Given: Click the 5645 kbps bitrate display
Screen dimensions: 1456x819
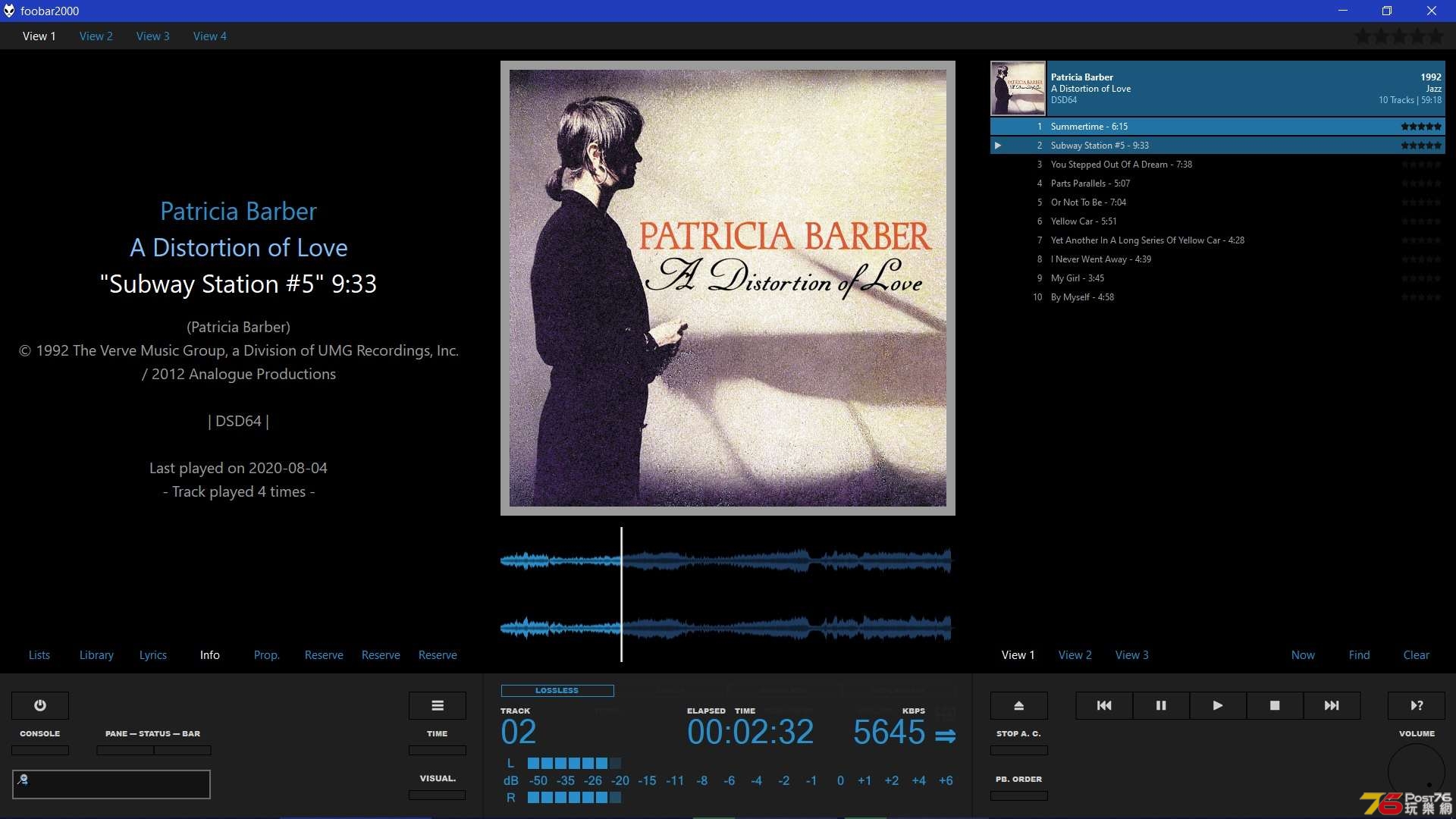Looking at the screenshot, I should click(x=889, y=732).
